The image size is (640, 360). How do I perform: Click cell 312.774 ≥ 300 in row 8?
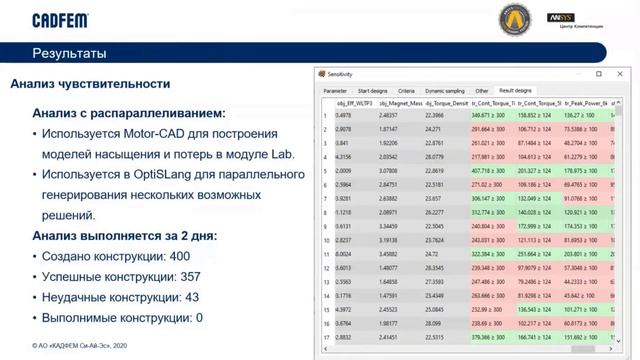click(493, 213)
